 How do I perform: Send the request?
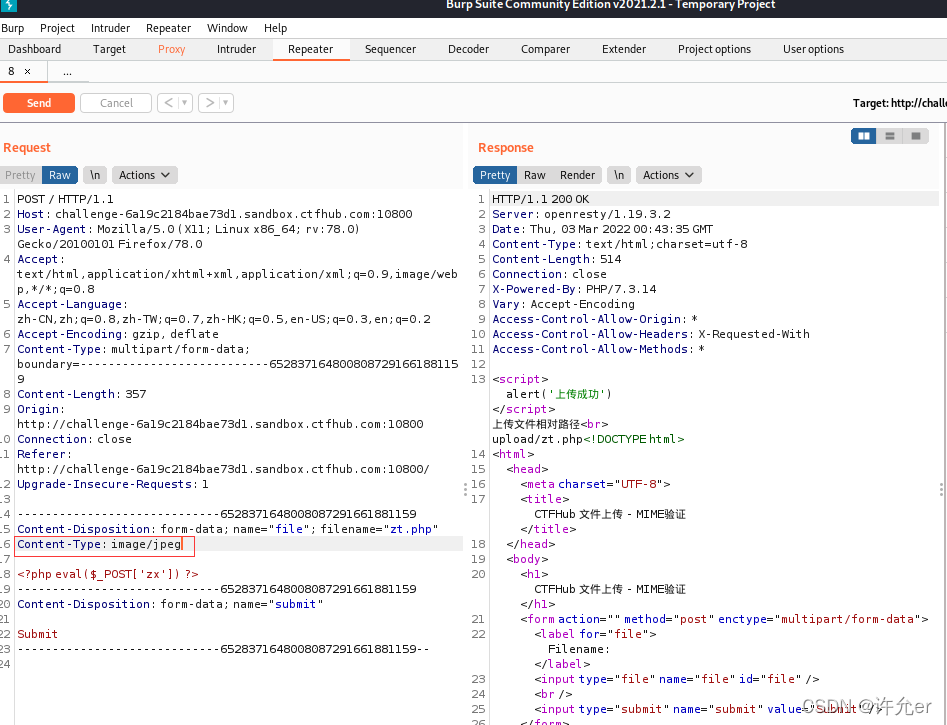pos(39,103)
